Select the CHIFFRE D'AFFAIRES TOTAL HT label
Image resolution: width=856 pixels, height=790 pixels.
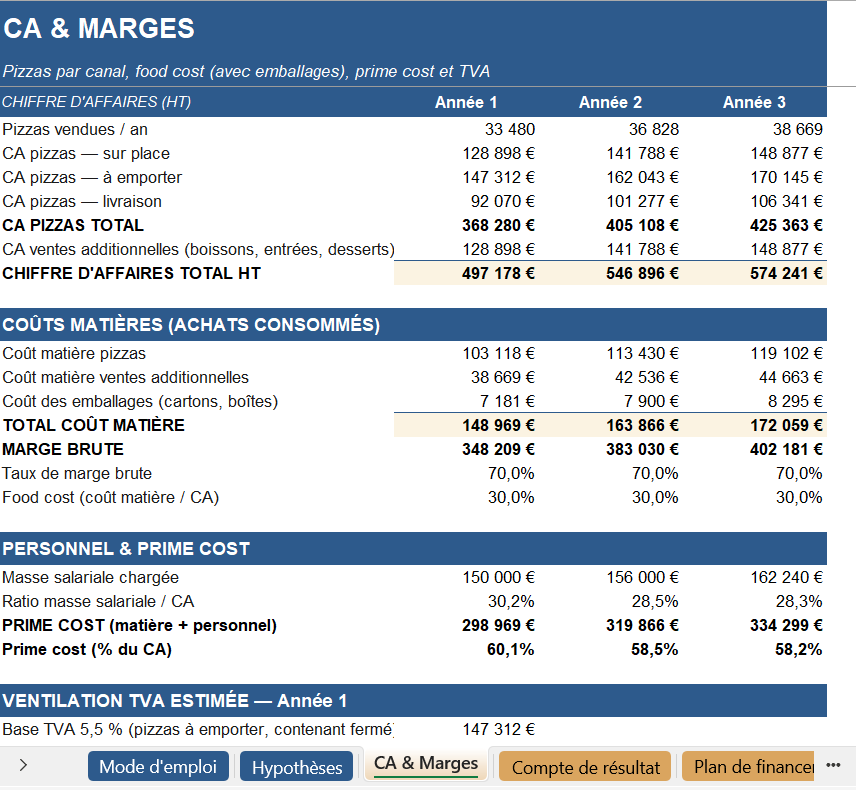(132, 274)
